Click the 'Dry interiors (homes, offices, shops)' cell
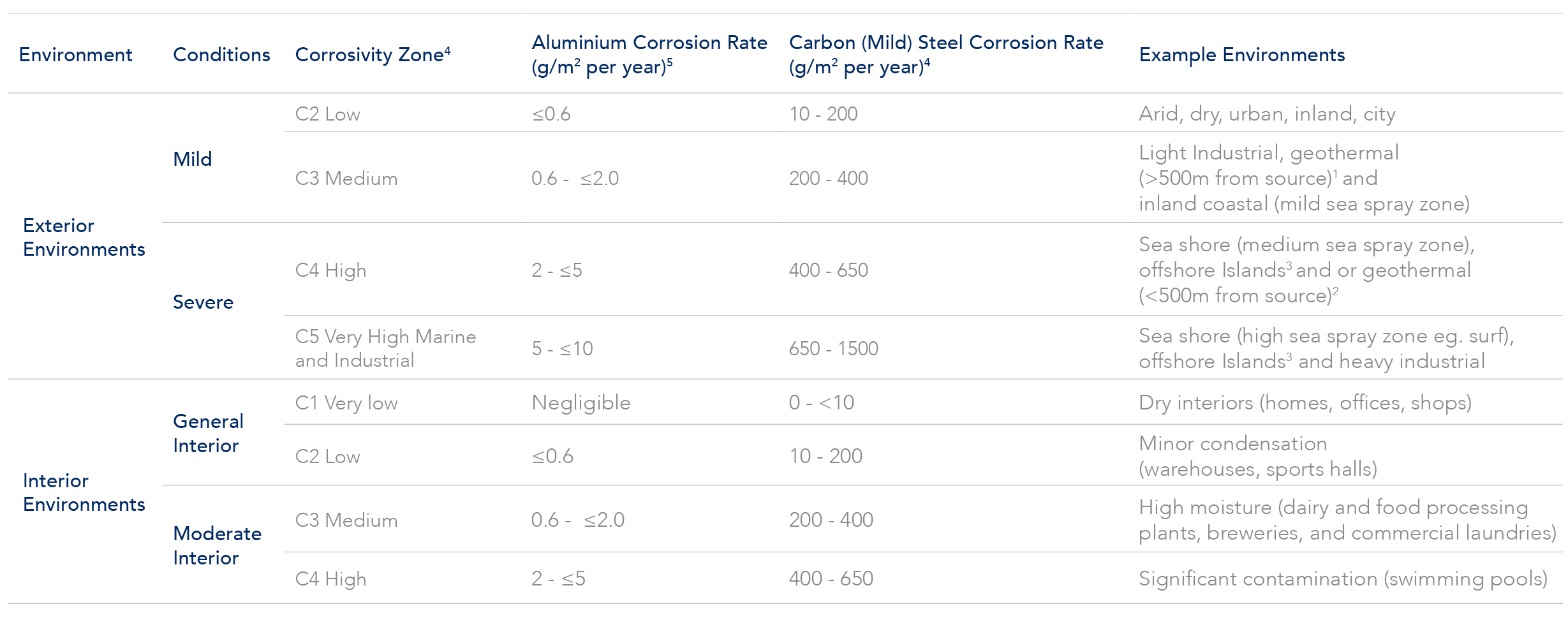Image resolution: width=1568 pixels, height=618 pixels. (1305, 403)
